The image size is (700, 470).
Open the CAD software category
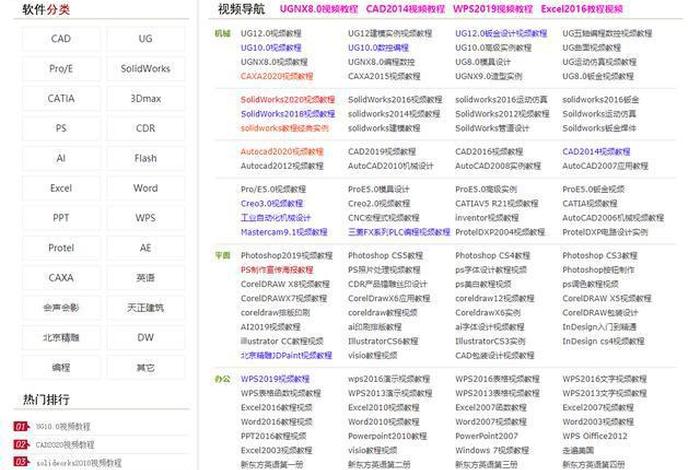tap(61, 39)
